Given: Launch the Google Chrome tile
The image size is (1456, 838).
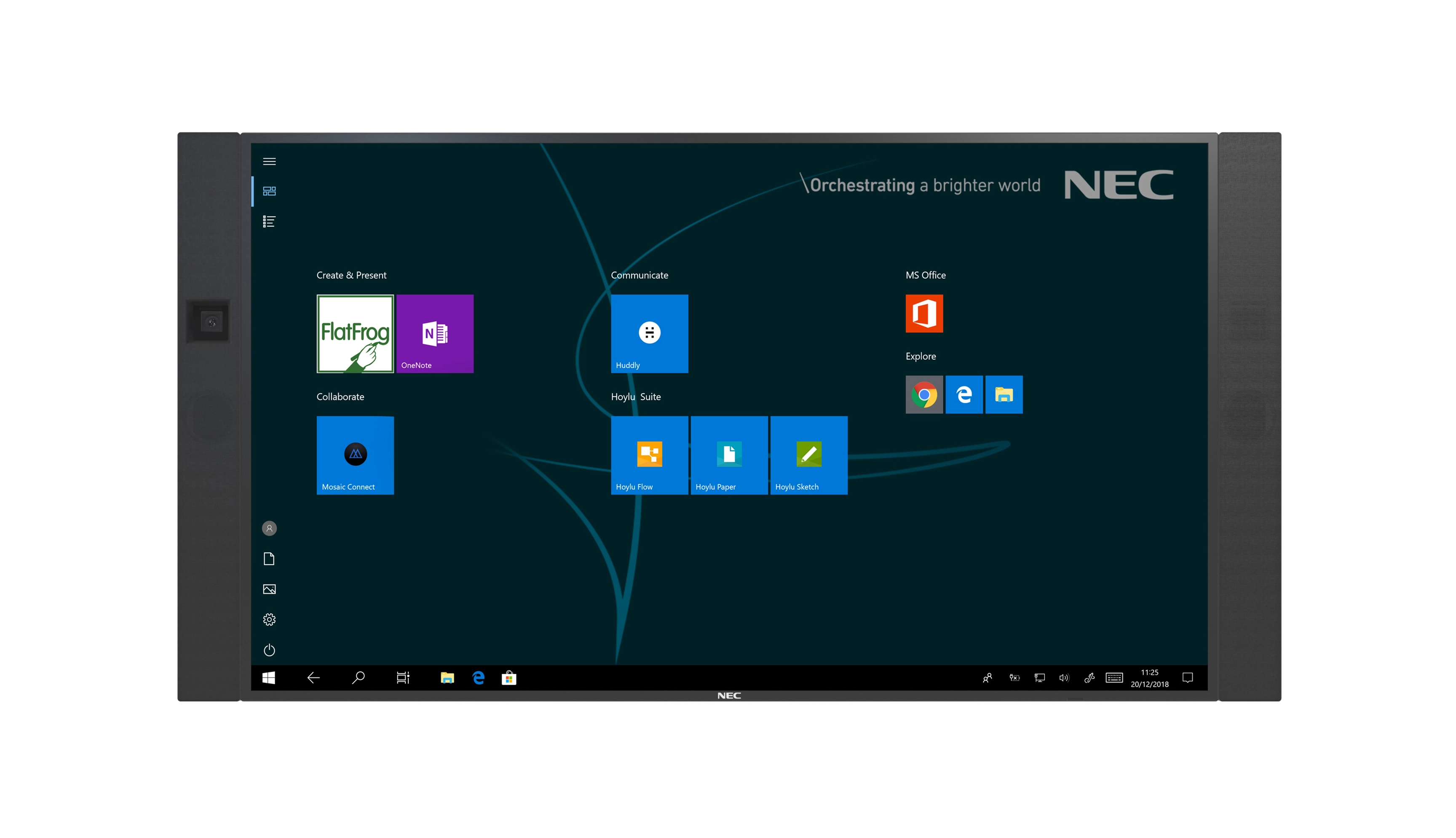Looking at the screenshot, I should [923, 395].
